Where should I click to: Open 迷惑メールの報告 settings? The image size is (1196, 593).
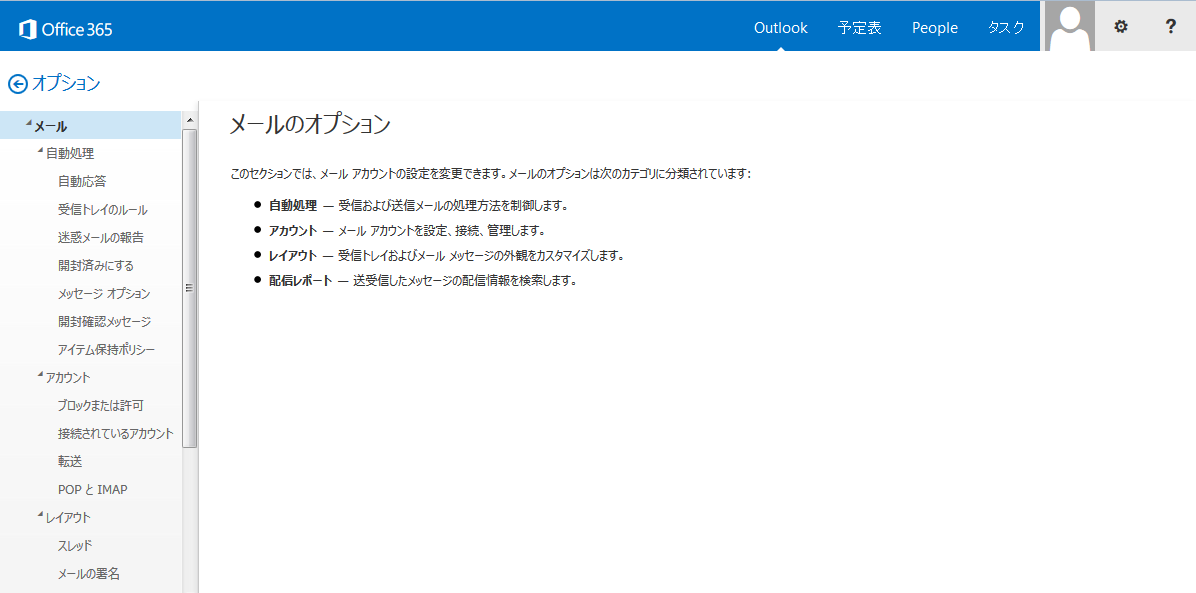click(x=101, y=237)
